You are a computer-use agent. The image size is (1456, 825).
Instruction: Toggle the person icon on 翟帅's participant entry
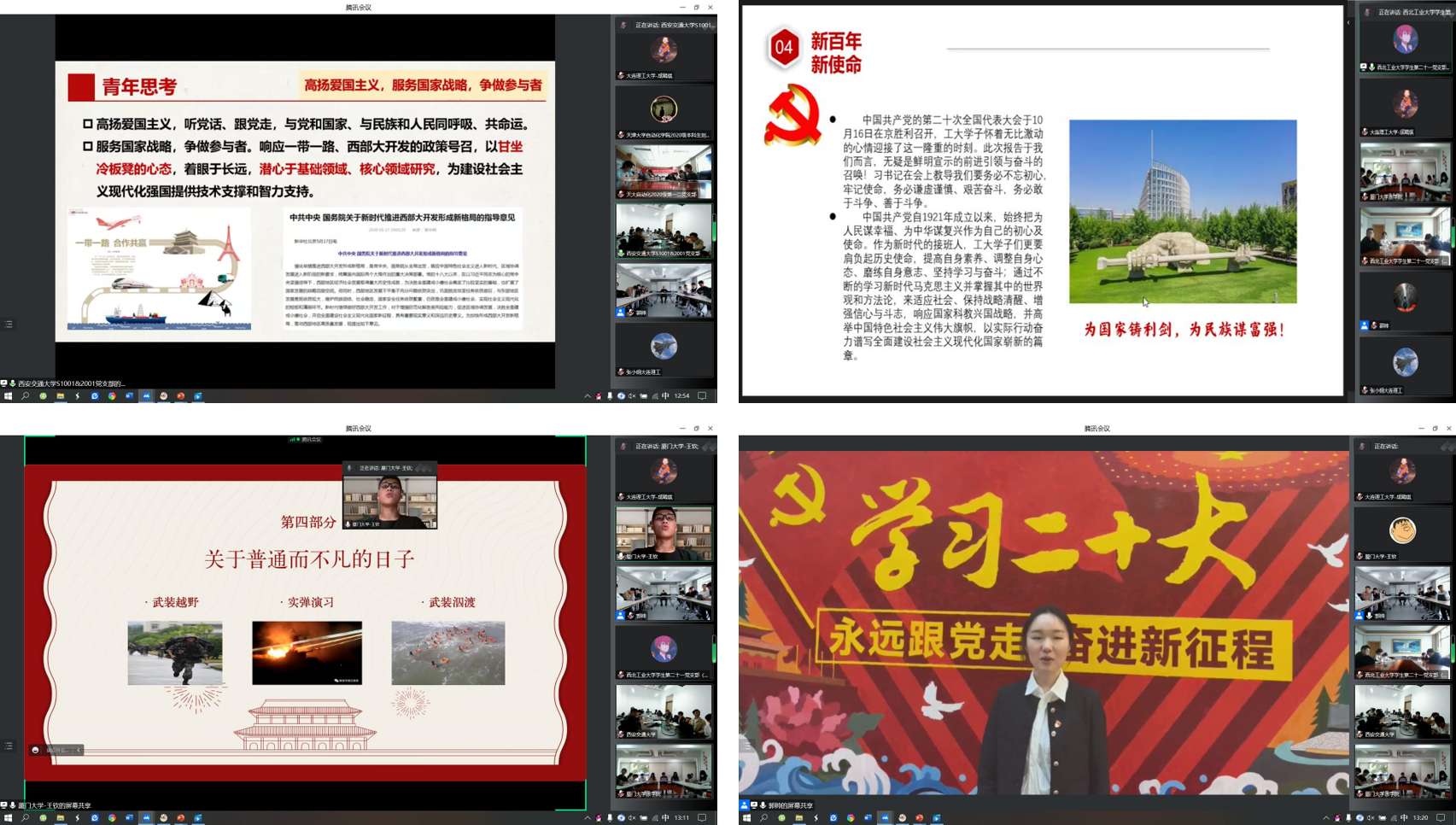620,313
